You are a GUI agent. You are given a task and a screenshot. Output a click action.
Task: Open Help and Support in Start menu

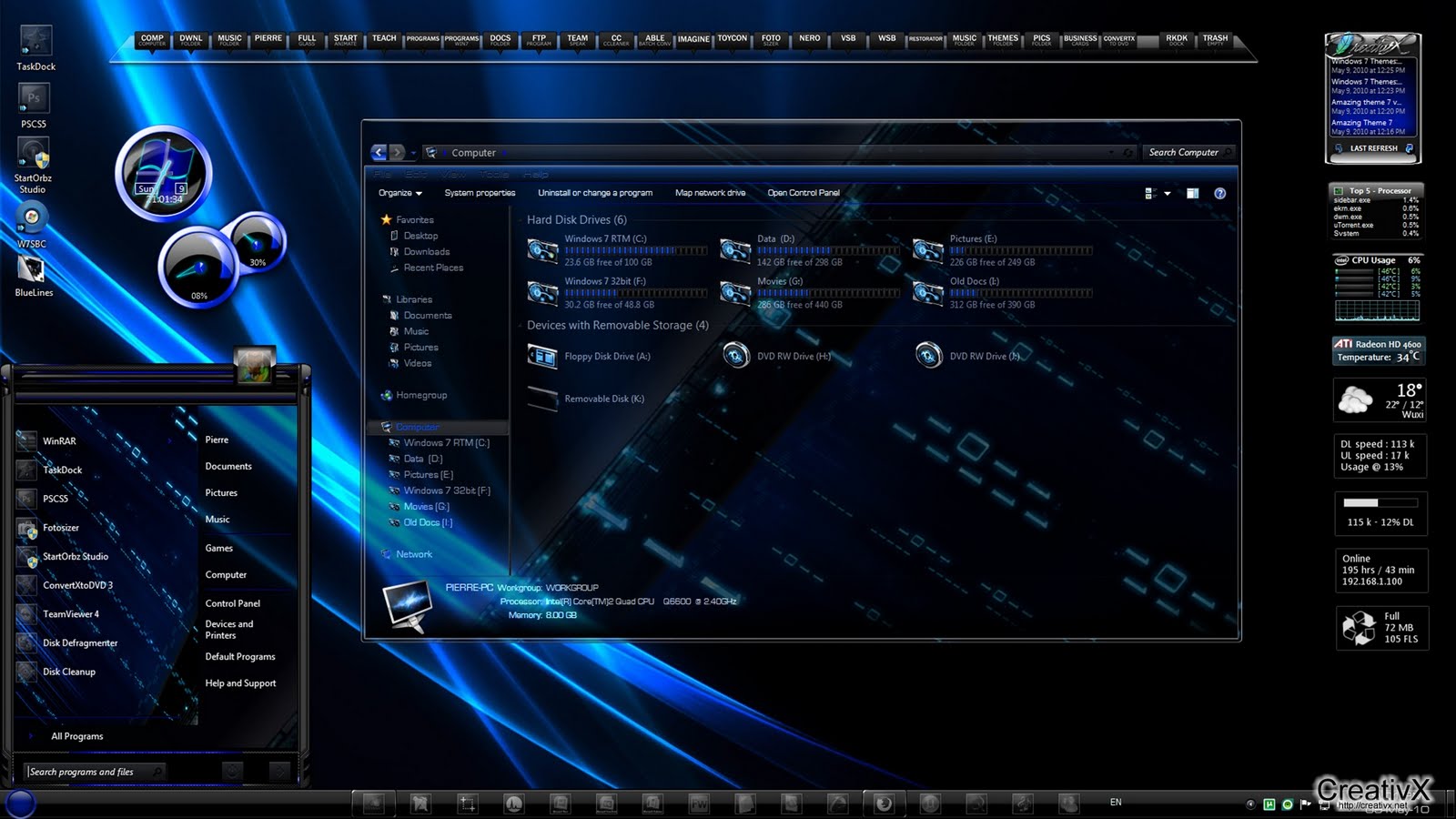(x=240, y=683)
